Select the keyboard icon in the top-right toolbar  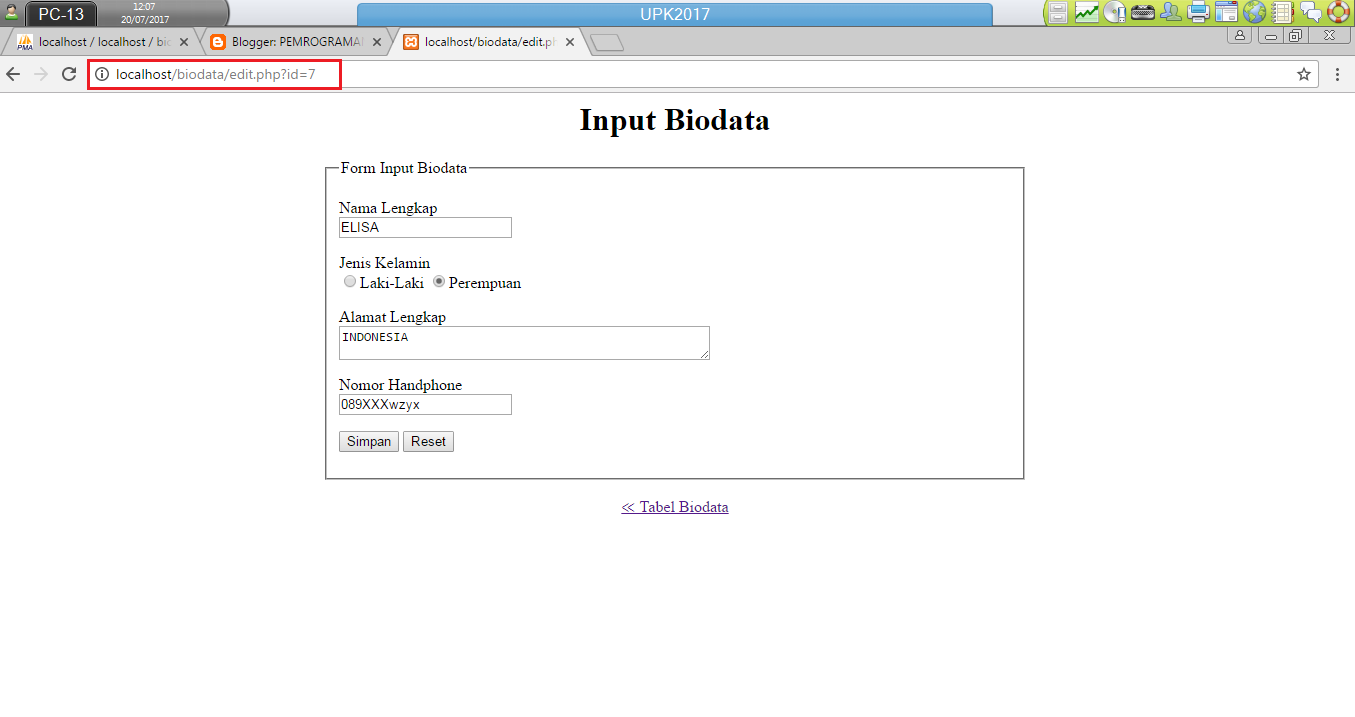click(x=1142, y=12)
